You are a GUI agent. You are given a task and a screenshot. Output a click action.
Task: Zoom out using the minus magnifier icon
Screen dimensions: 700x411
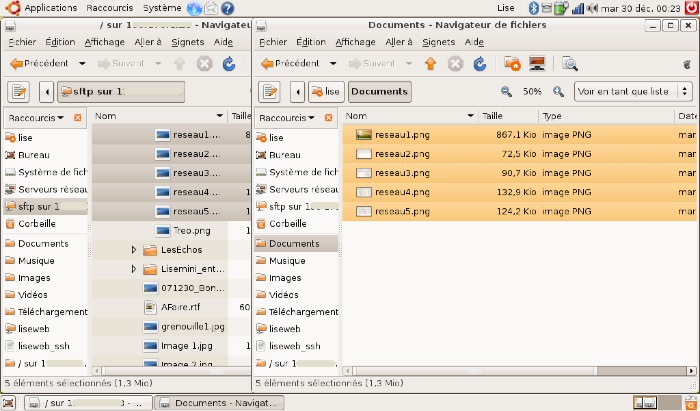pyautogui.click(x=506, y=91)
